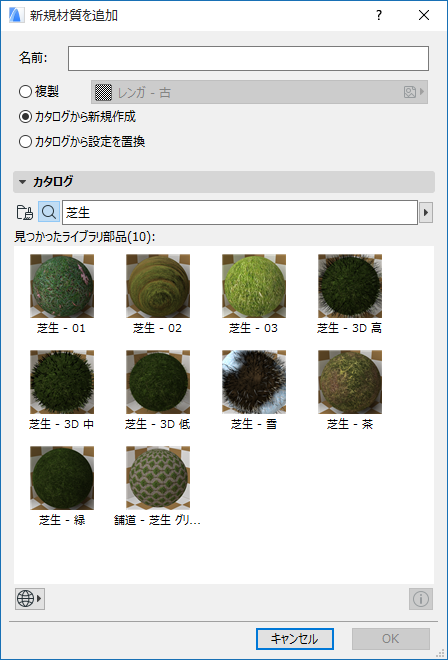Click the 見つかったライブラリ部品(10) label
Viewport: 448px width, 660px height.
pyautogui.click(x=85, y=237)
